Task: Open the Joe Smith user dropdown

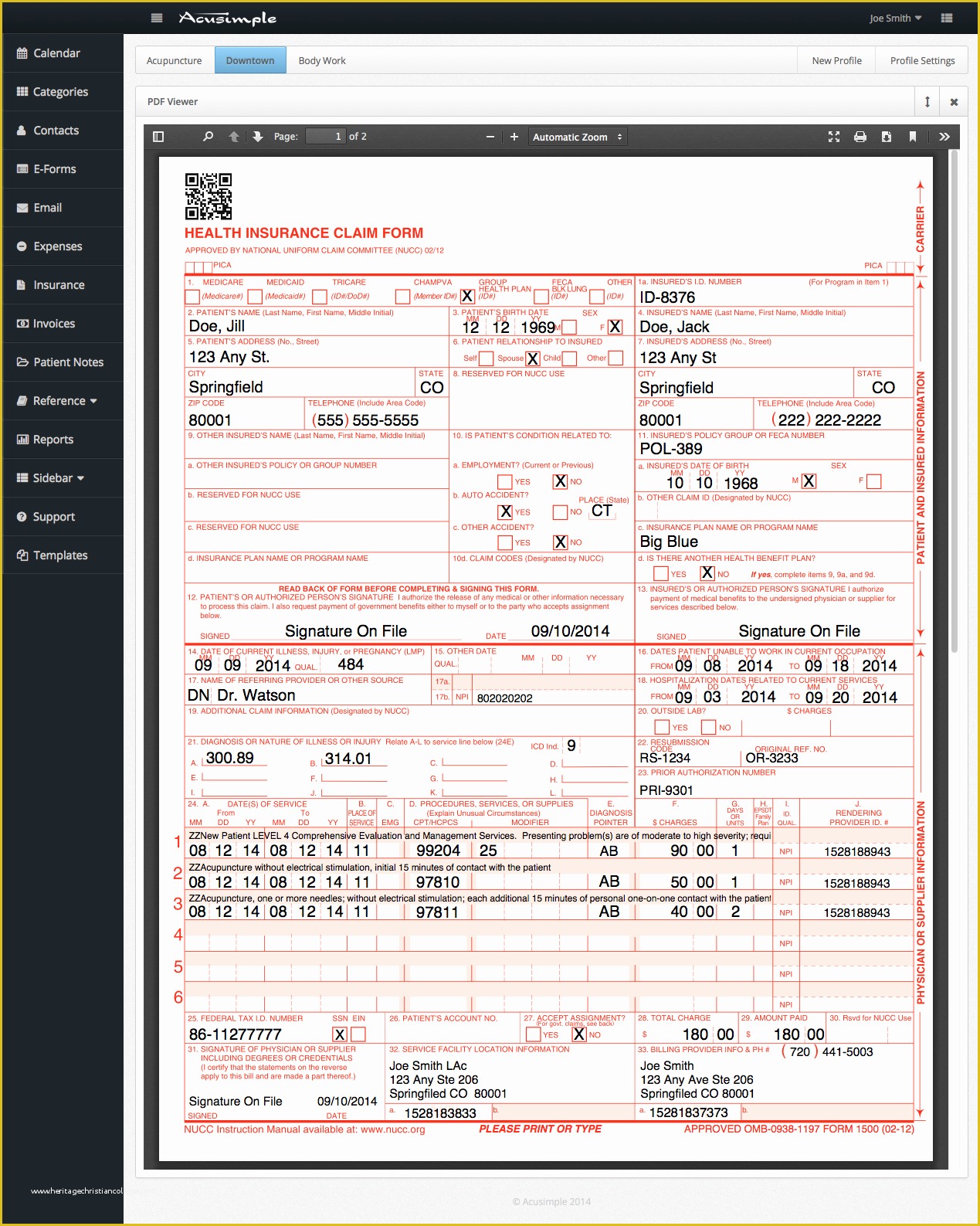Action: coord(895,18)
